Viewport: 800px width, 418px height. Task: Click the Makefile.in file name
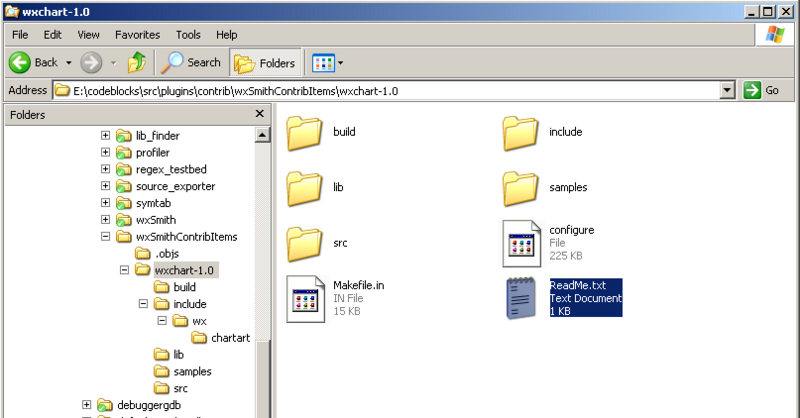pyautogui.click(x=359, y=285)
